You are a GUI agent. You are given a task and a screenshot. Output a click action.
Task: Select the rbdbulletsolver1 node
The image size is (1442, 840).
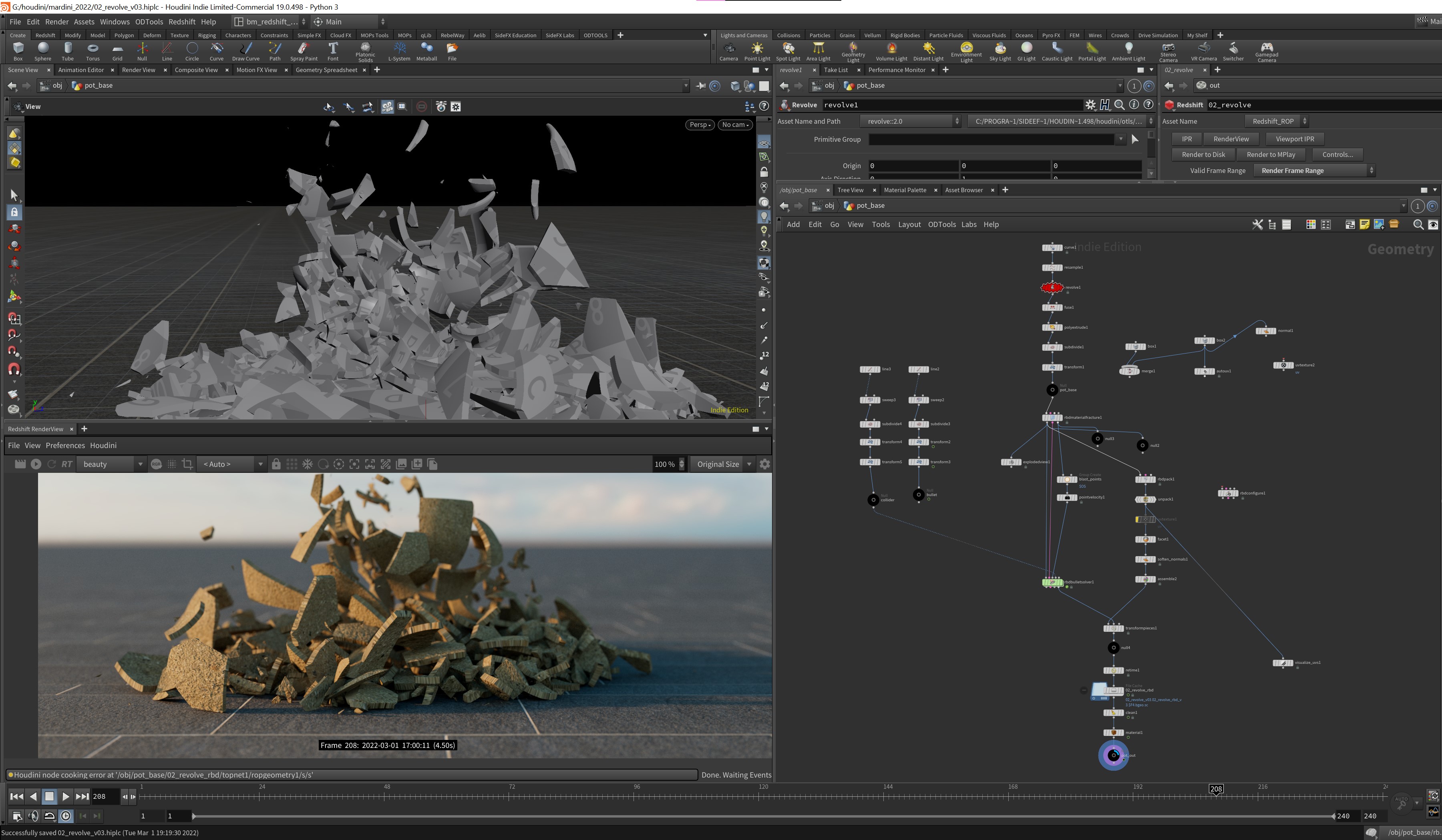(1052, 583)
